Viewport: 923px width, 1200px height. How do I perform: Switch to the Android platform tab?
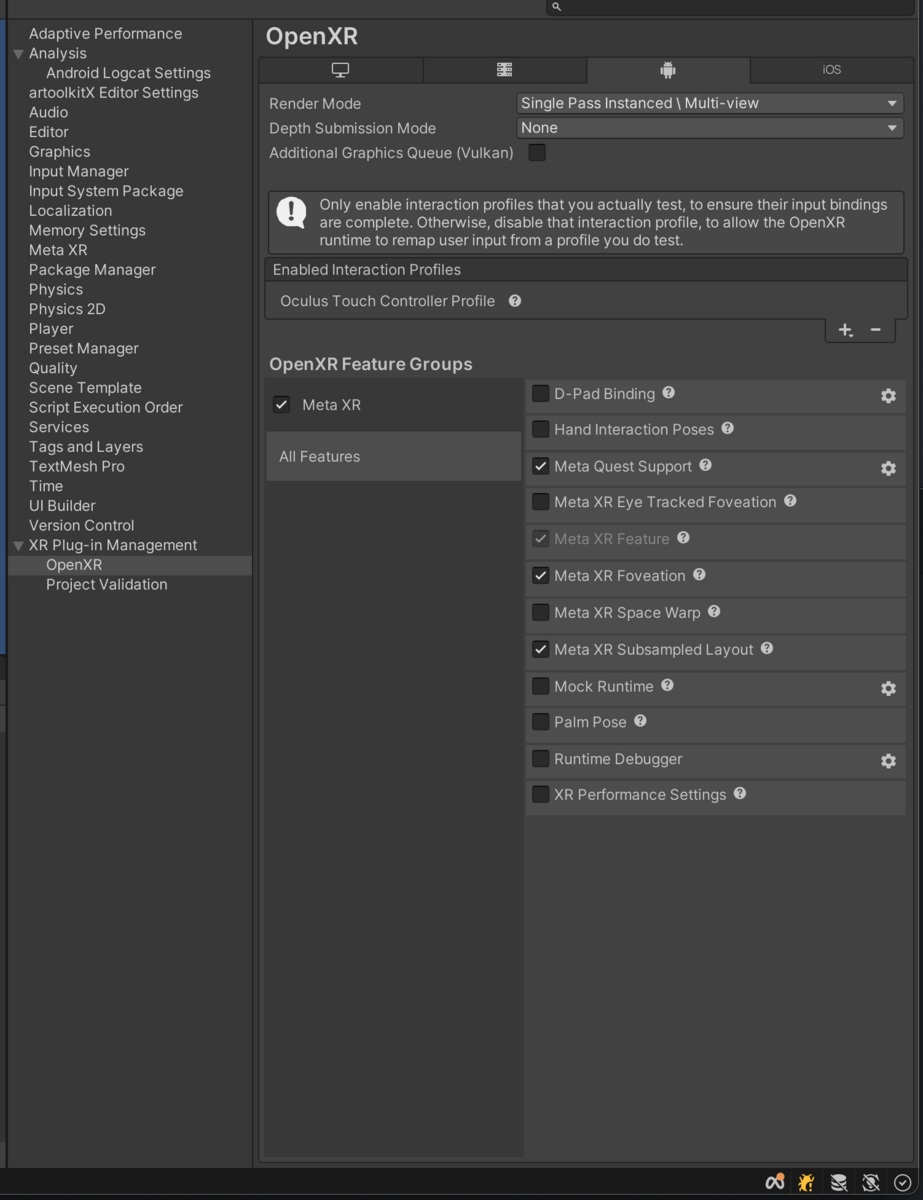point(668,70)
